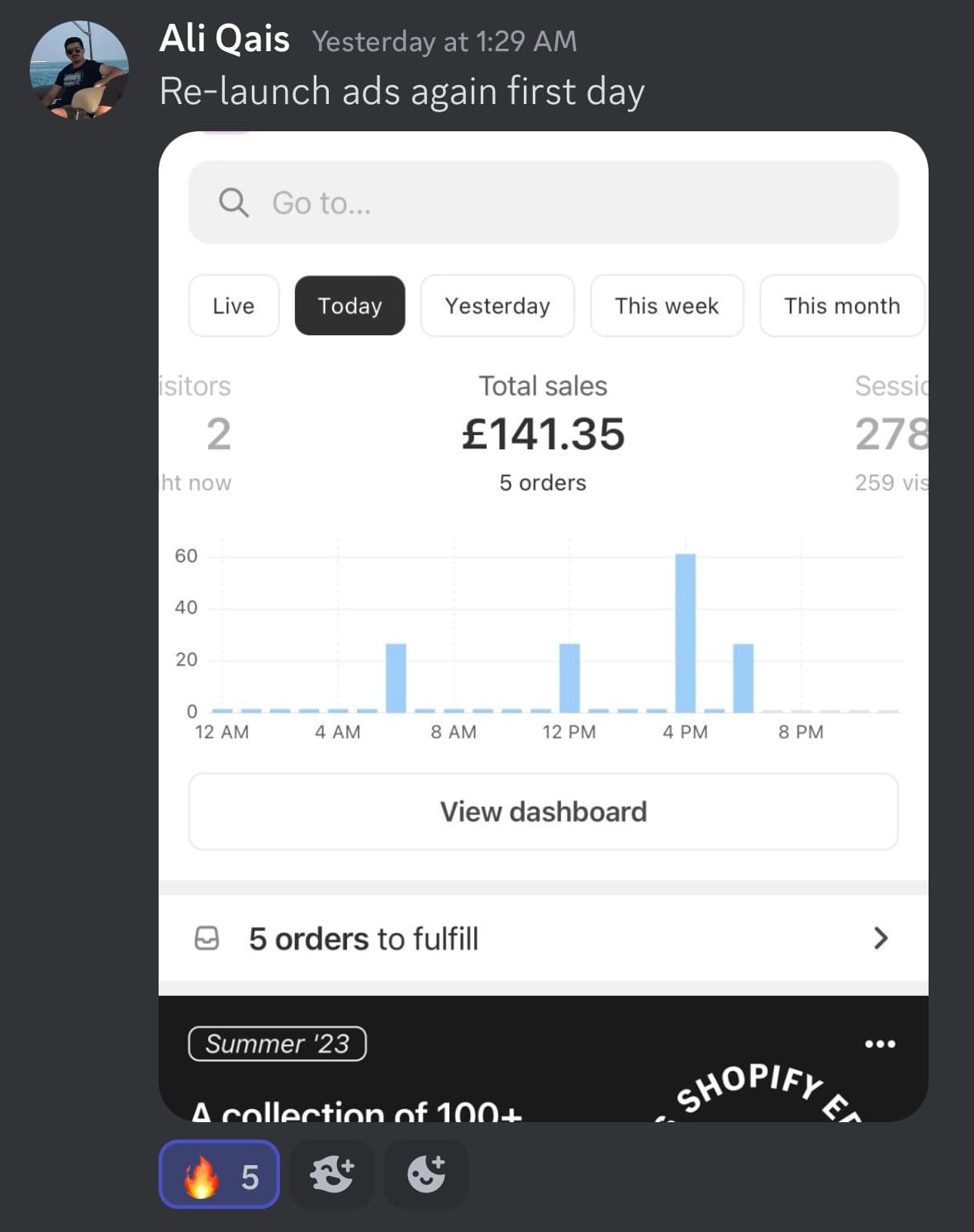This screenshot has height=1232, width=974.
Task: Select the This month filter
Action: 842,306
